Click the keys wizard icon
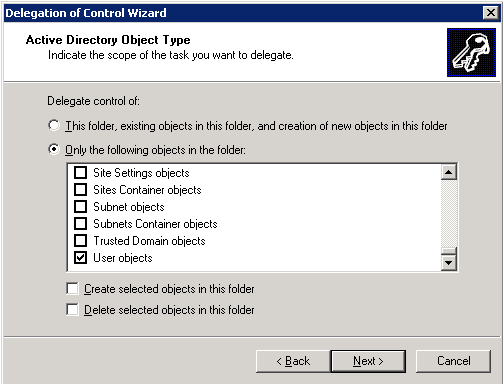504x385 pixels. (x=471, y=52)
